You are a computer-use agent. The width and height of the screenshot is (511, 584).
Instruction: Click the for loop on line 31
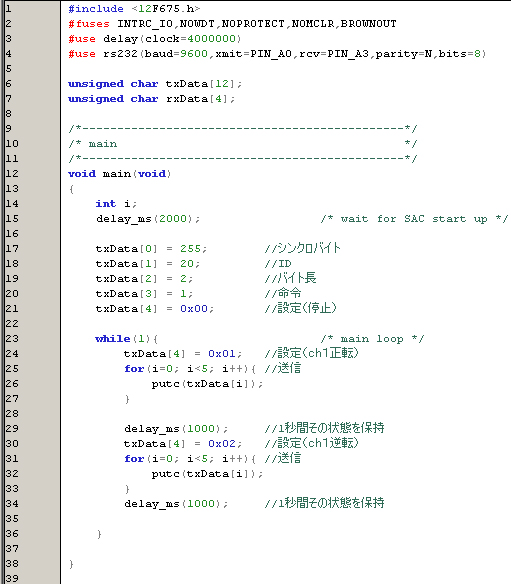click(190, 459)
